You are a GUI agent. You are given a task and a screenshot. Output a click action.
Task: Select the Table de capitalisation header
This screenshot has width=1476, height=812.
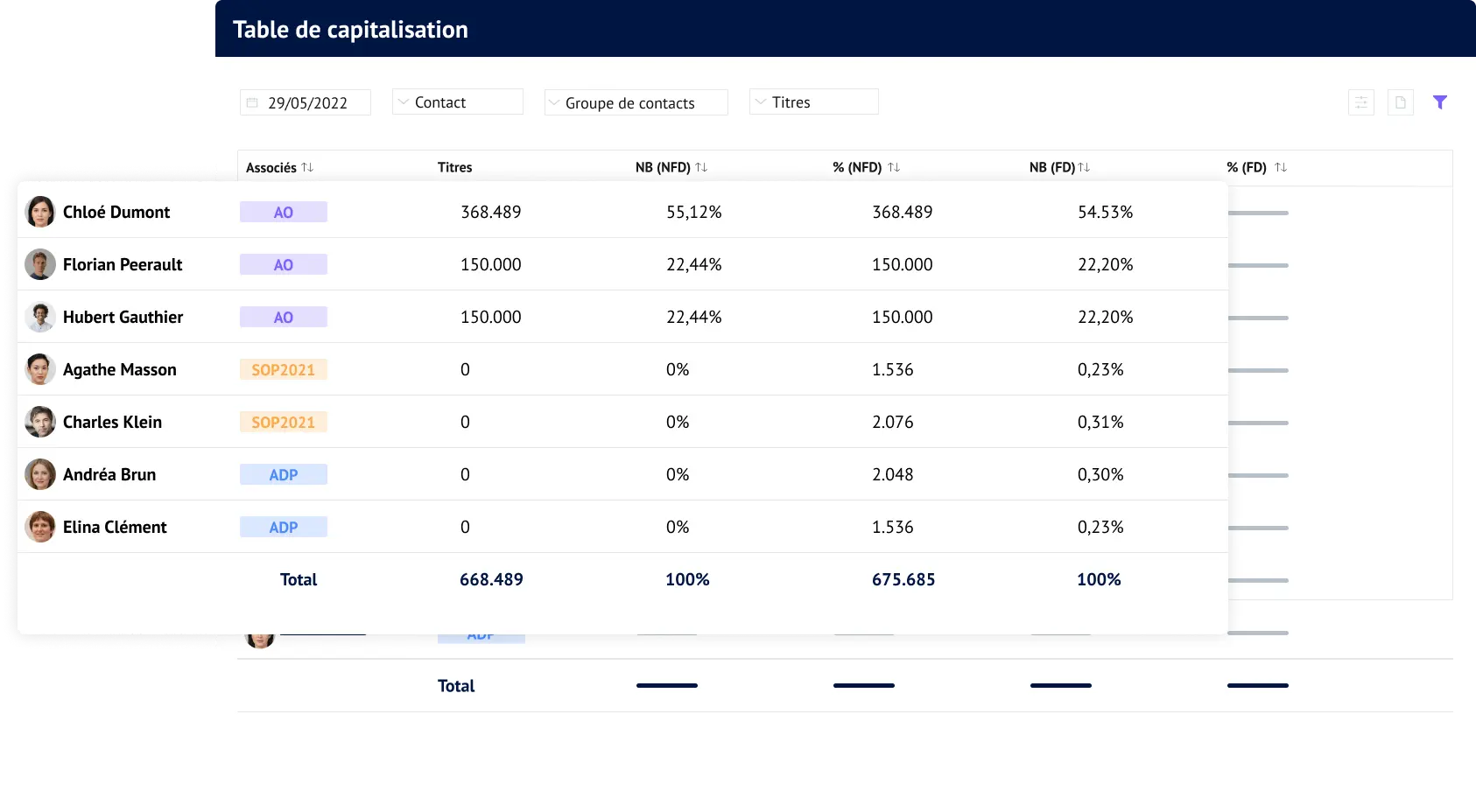pyautogui.click(x=350, y=29)
